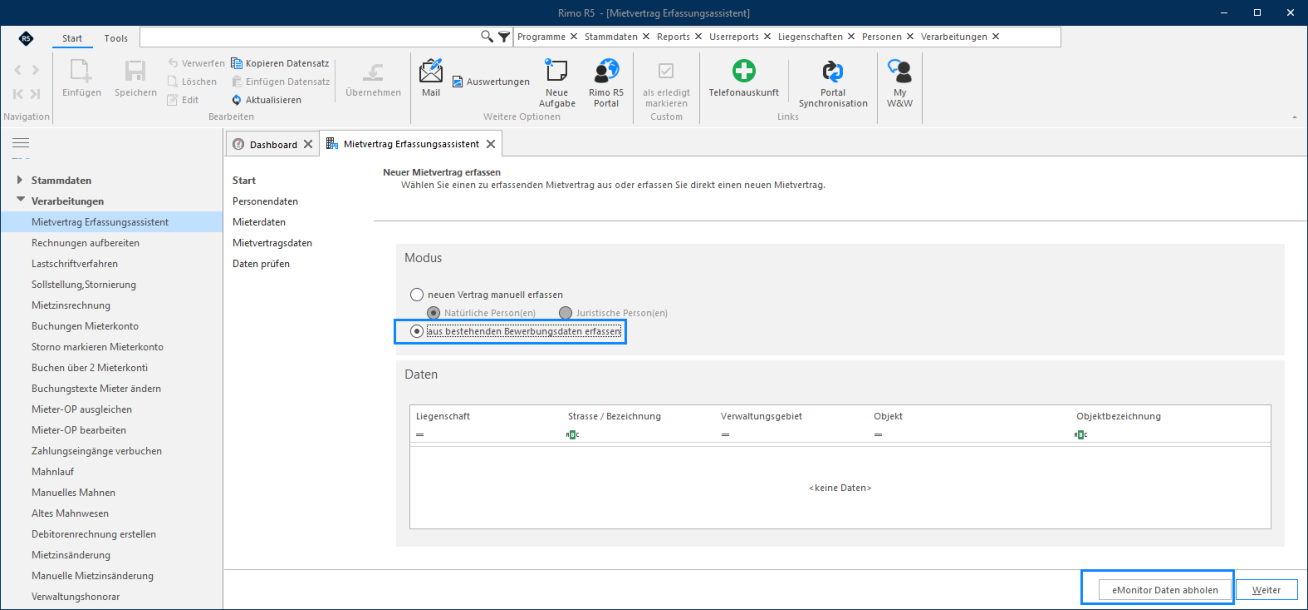Create a Neue Aufgabe
The height and width of the screenshot is (610, 1308).
557,83
